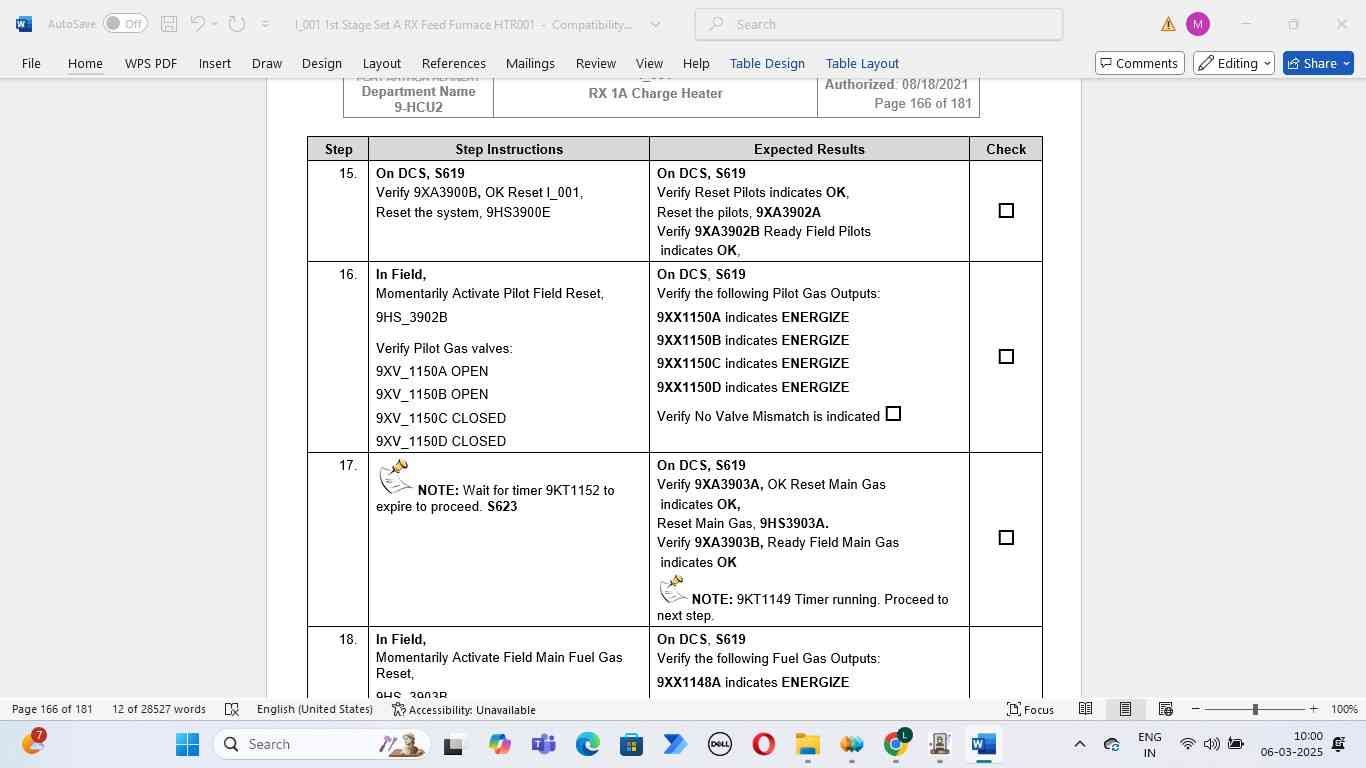
Task: Select Print Layout view icon
Action: [x=1125, y=709]
